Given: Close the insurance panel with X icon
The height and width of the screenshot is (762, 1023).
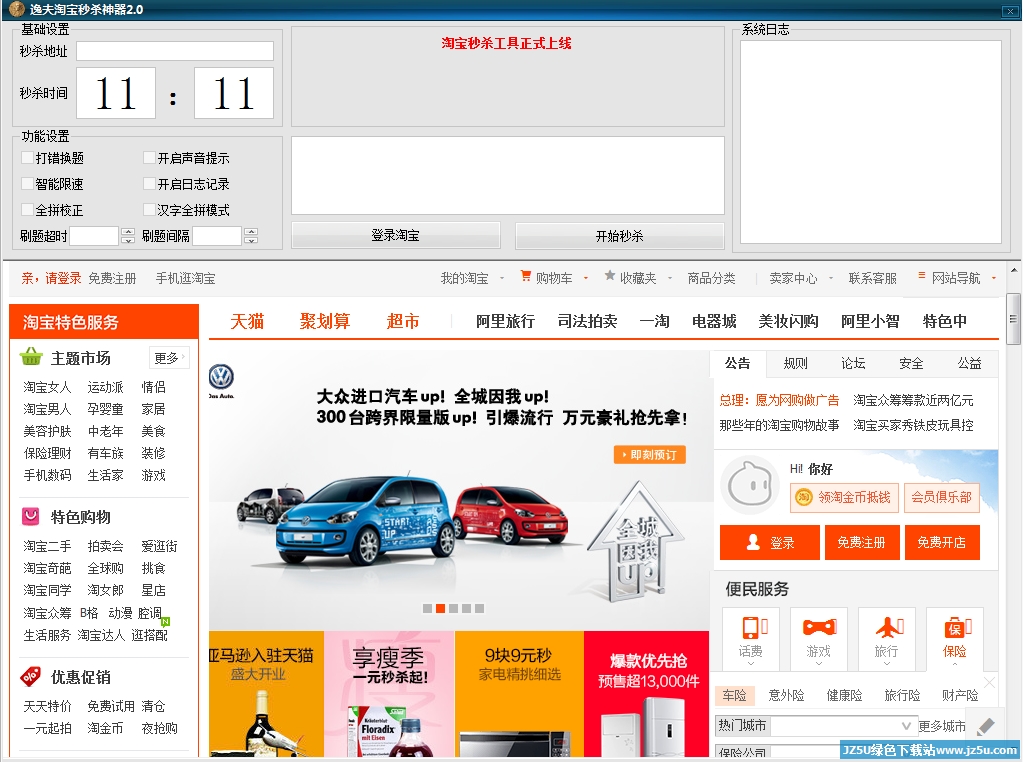Looking at the screenshot, I should pyautogui.click(x=989, y=682).
